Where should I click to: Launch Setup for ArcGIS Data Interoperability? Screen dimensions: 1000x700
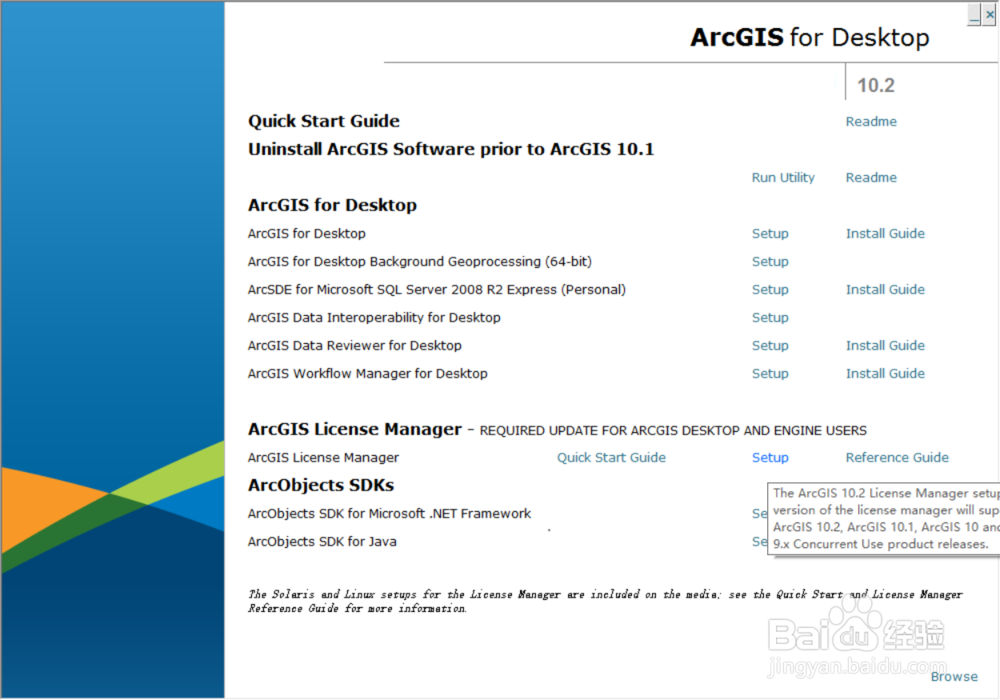[770, 317]
